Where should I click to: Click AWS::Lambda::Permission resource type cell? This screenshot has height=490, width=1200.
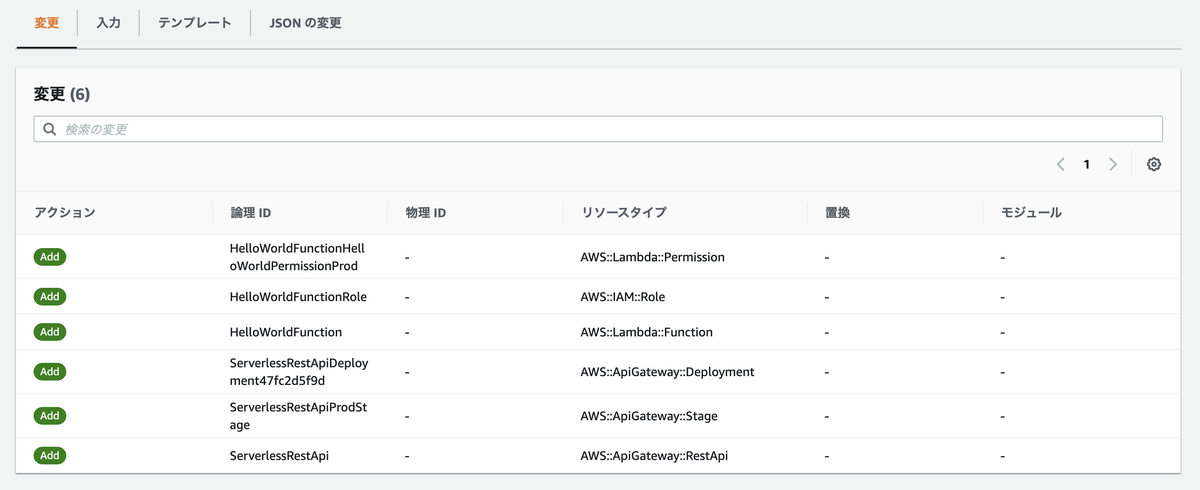(652, 257)
